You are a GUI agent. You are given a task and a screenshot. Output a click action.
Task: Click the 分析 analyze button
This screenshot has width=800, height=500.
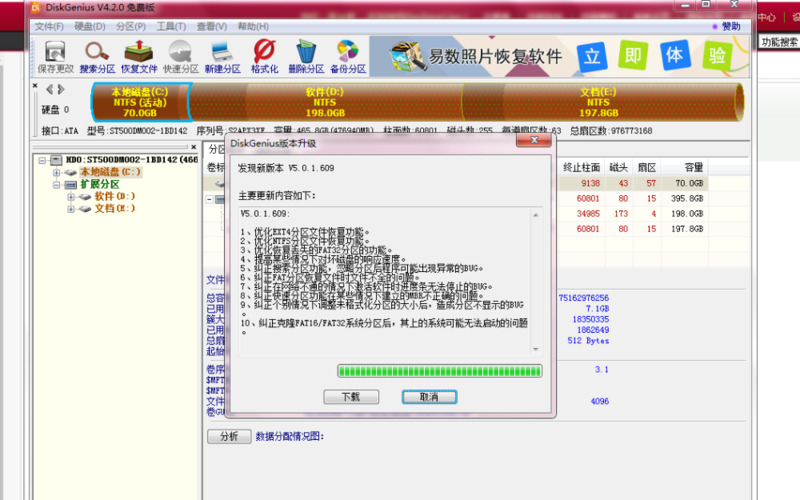tap(229, 437)
